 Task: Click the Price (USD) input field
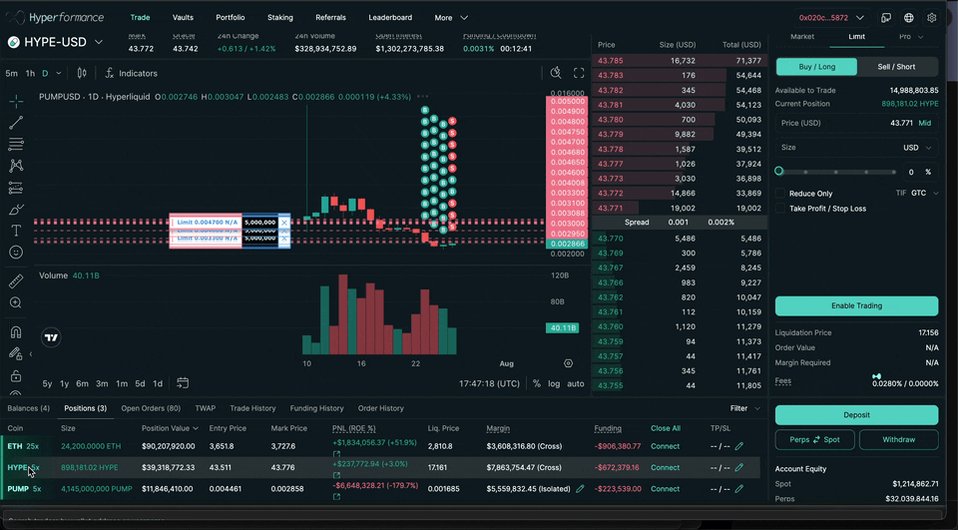tap(857, 123)
